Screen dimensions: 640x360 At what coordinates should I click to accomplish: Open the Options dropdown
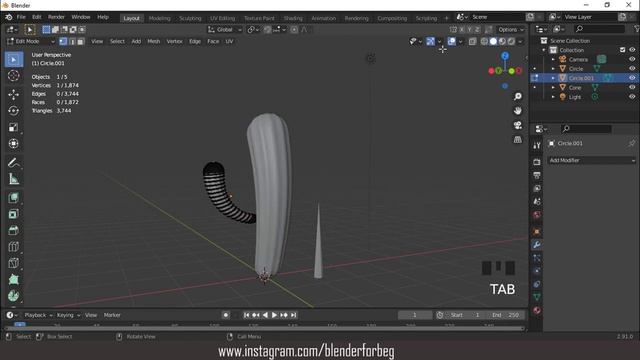(511, 29)
